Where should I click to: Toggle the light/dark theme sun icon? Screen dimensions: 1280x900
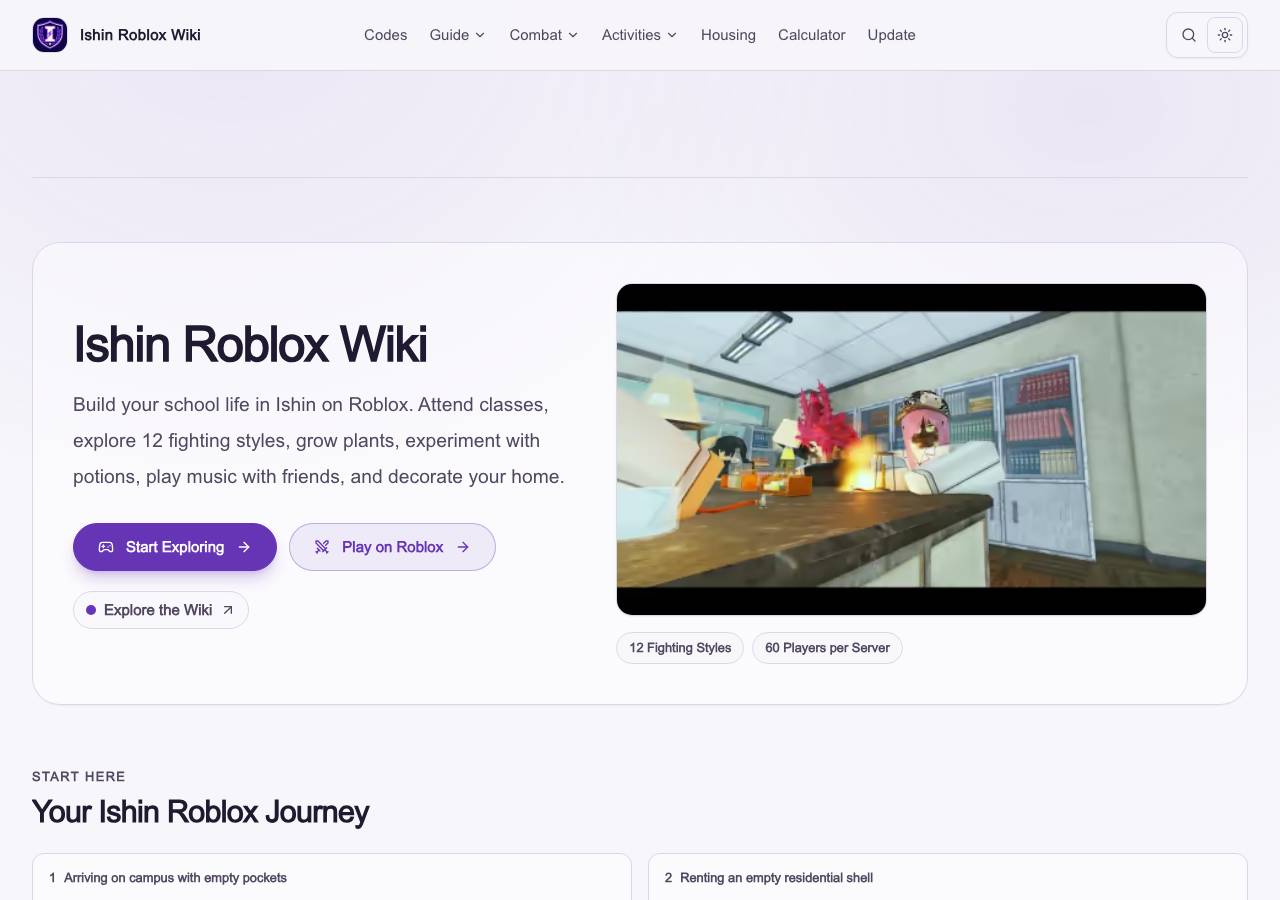point(1225,35)
